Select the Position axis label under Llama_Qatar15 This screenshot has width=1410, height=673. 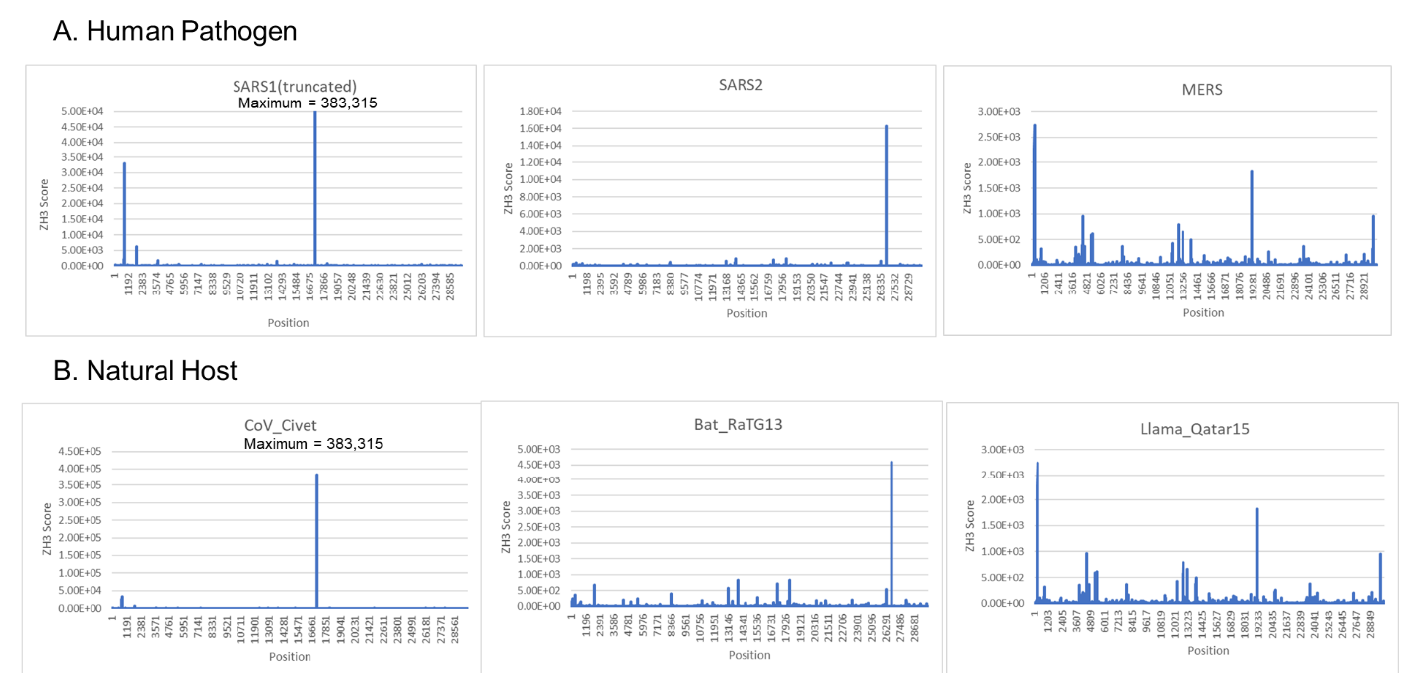pyautogui.click(x=1208, y=650)
